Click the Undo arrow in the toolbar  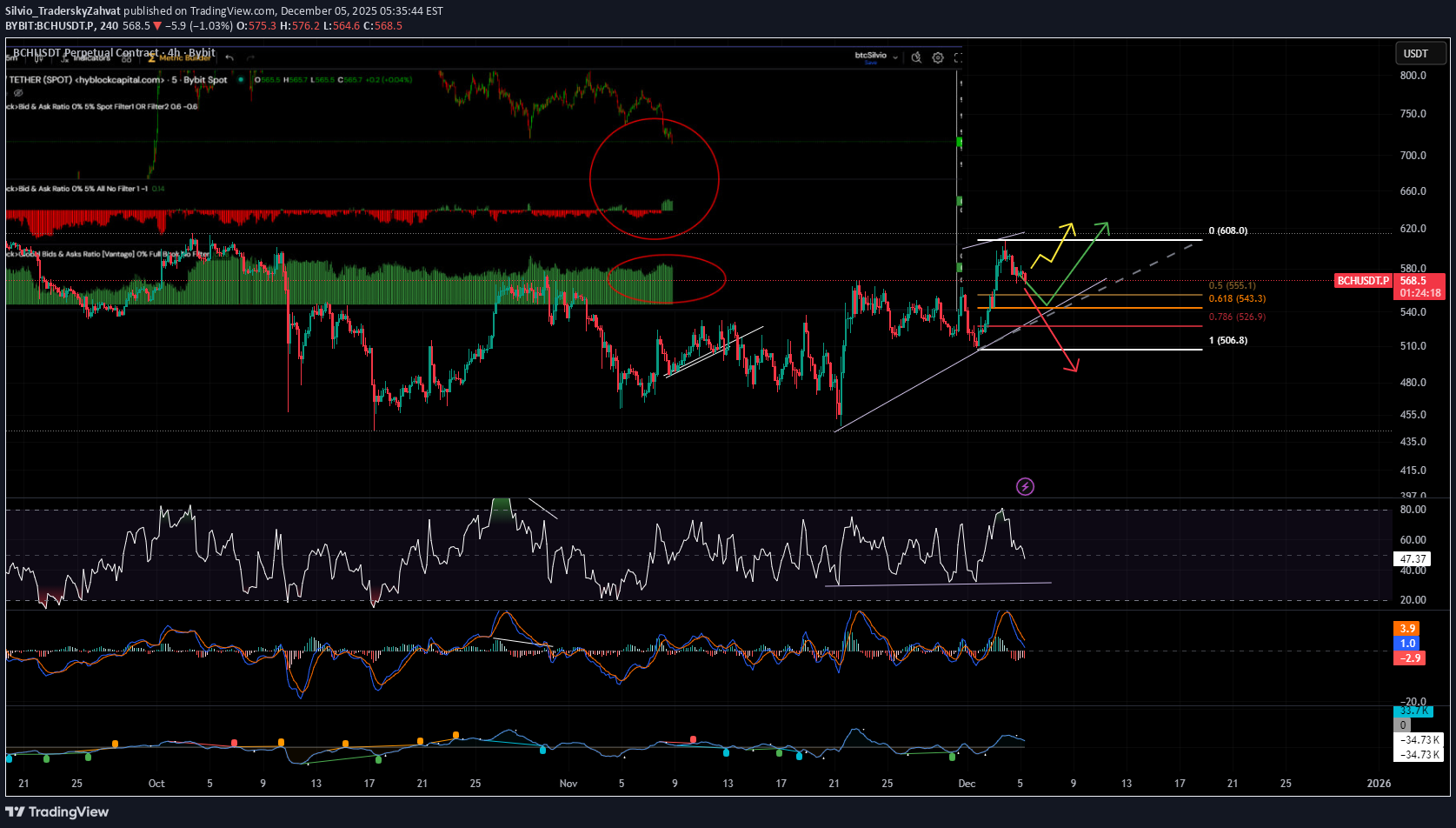[229, 57]
